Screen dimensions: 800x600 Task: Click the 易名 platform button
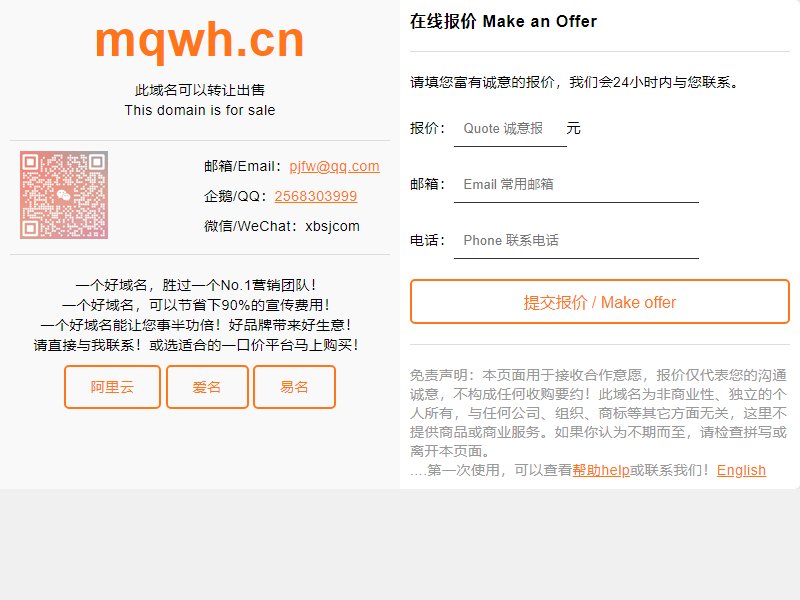click(x=294, y=387)
